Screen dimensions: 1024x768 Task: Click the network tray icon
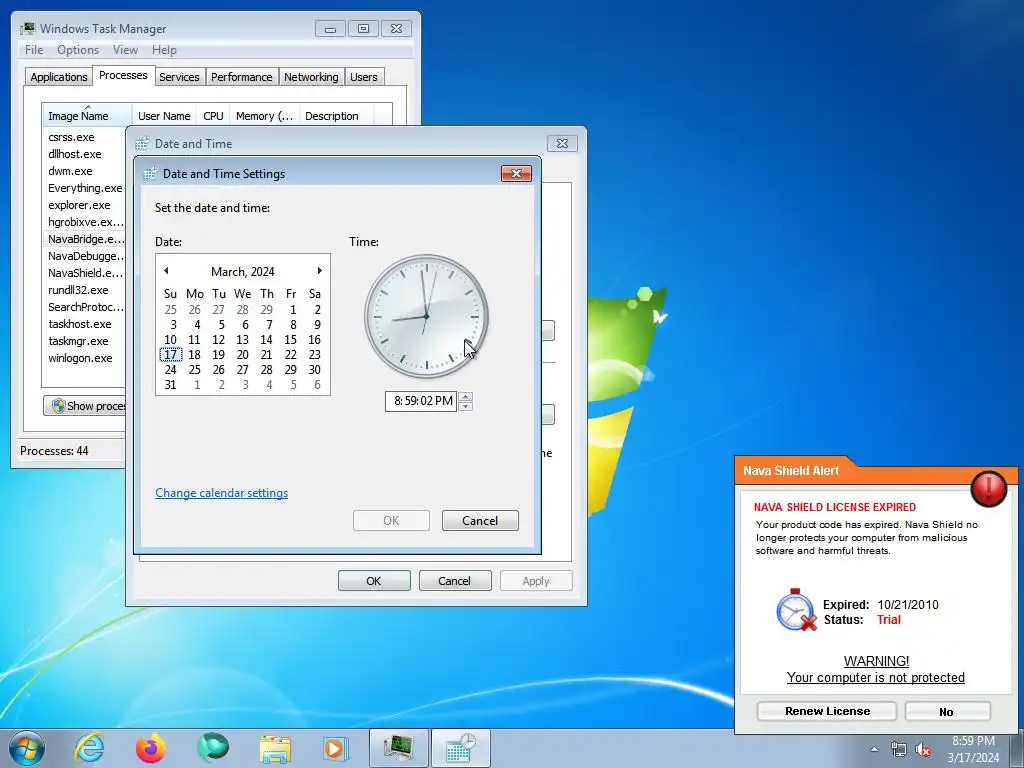pyautogui.click(x=899, y=750)
